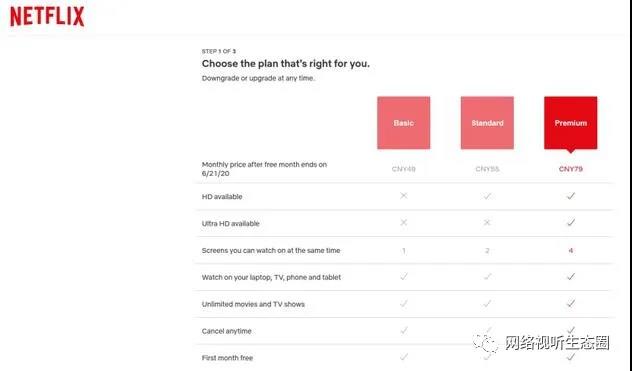Click the Choose the plan heading

(x=285, y=64)
